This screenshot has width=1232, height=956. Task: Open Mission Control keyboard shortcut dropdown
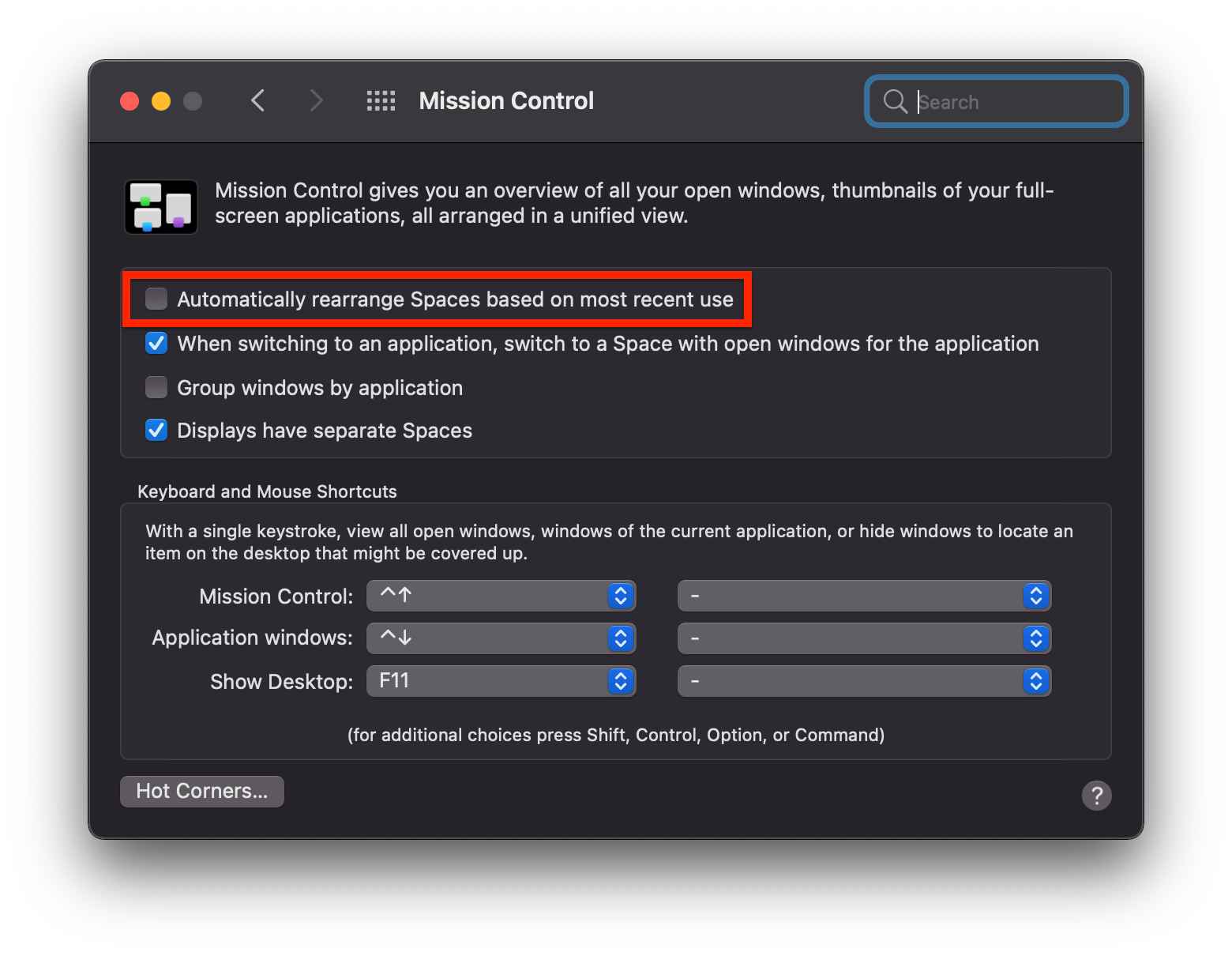501,596
